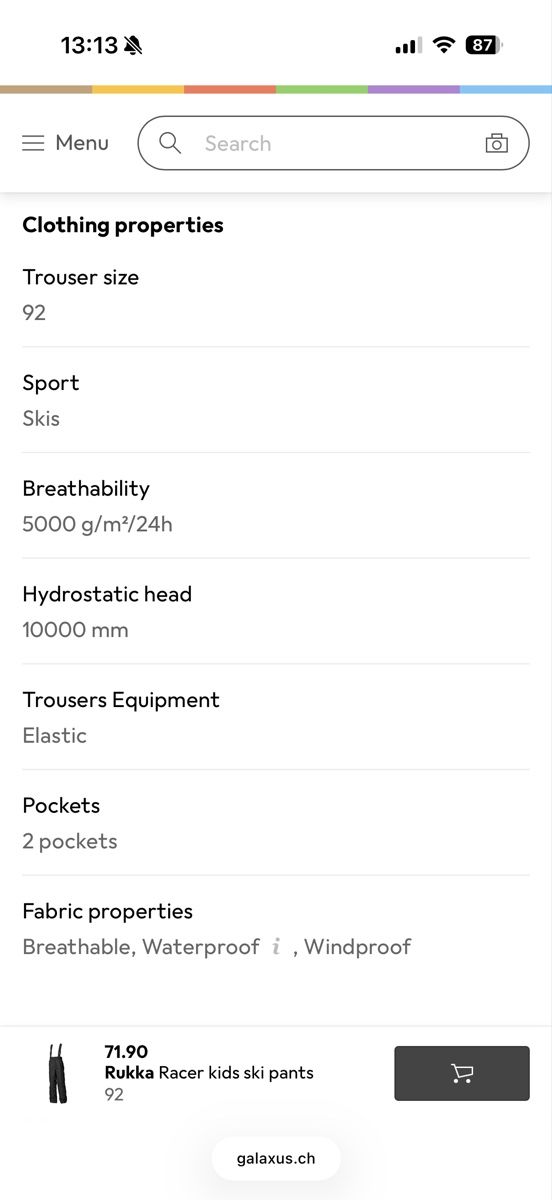Select the Hydrostatic head row
The width and height of the screenshot is (552, 1200).
coord(276,611)
